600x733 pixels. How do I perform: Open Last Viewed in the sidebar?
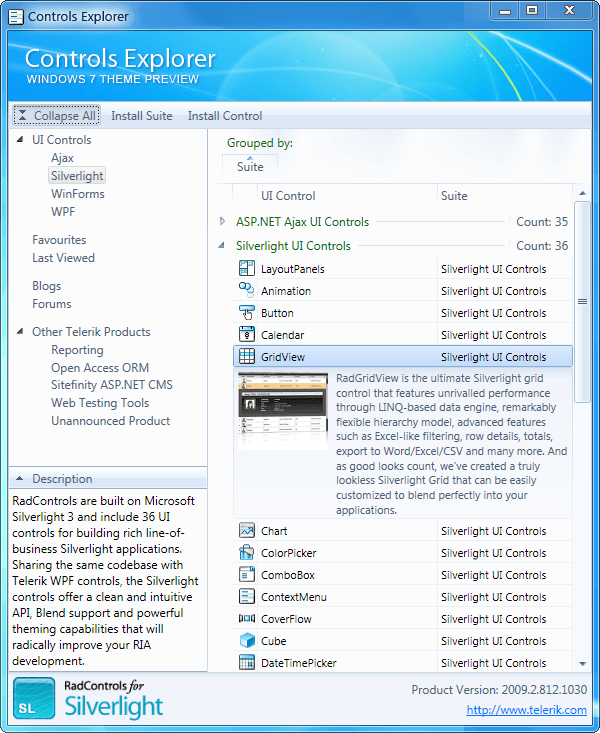click(x=63, y=258)
